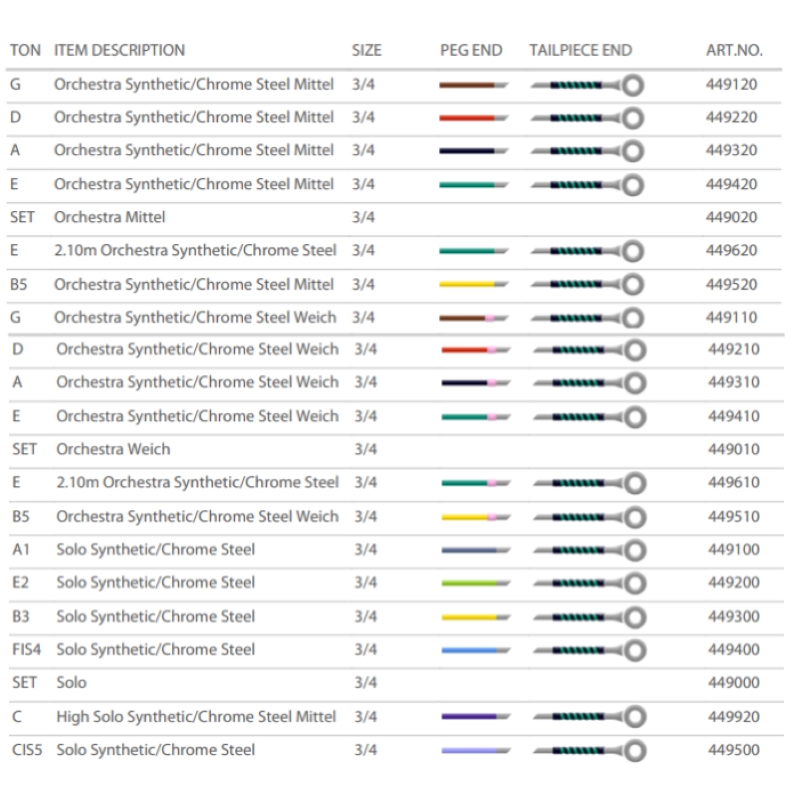Open article number 449020 for Orchestra Mittel set
Image resolution: width=800 pixels, height=800 pixels.
click(731, 217)
